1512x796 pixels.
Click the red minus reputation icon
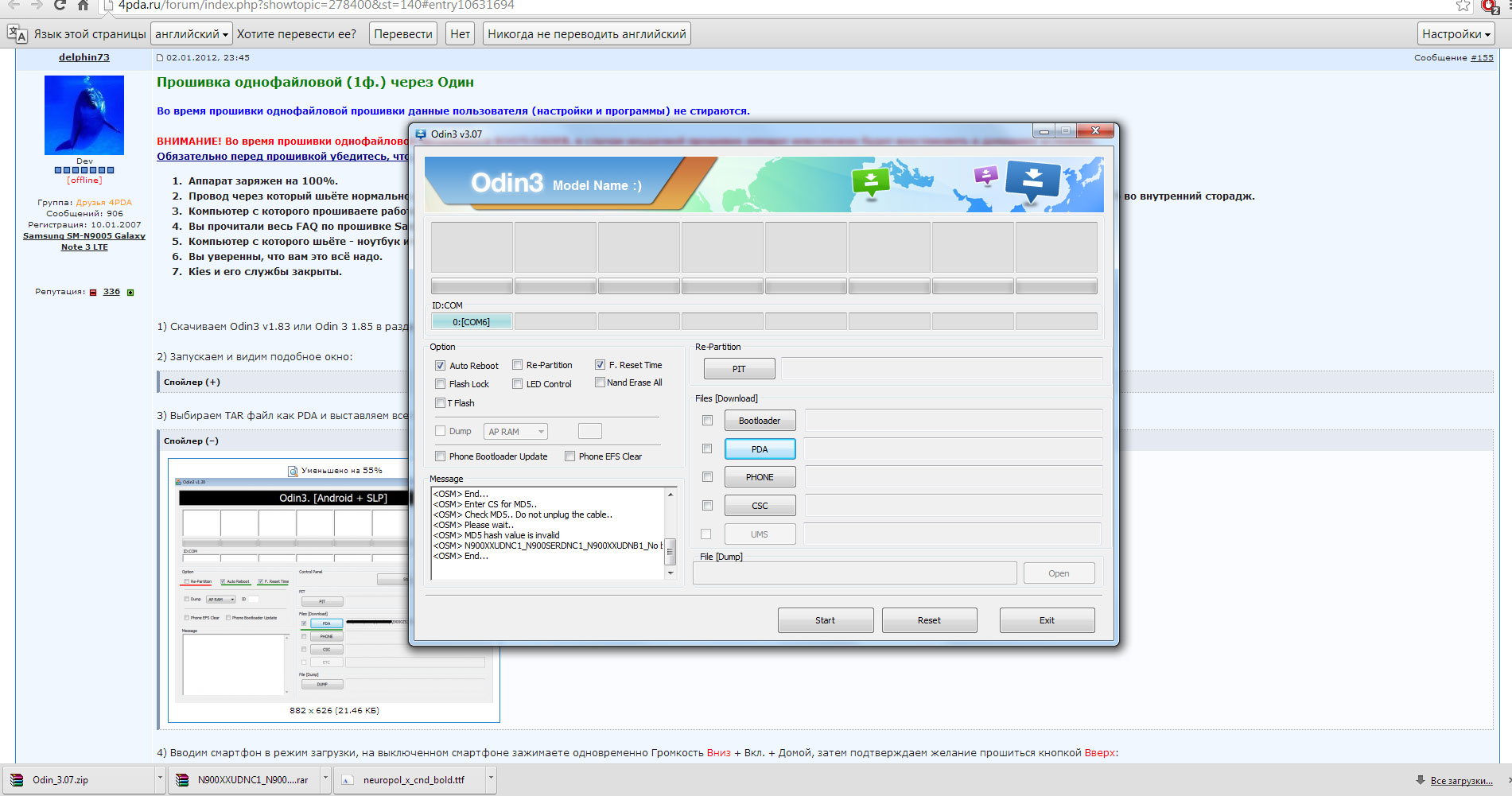point(93,293)
